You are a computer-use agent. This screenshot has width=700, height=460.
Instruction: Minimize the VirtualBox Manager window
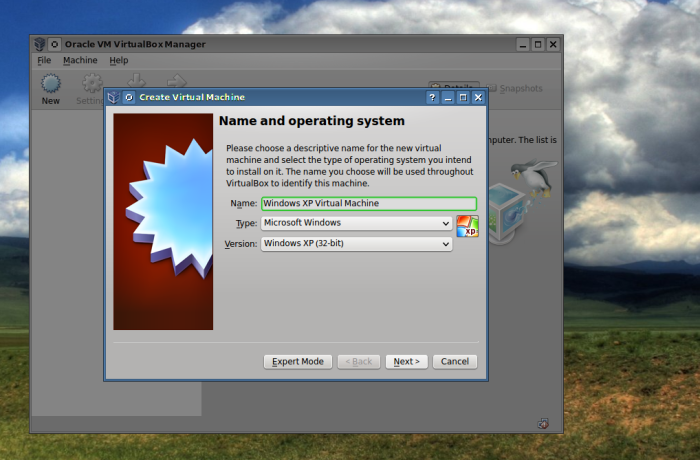(523, 44)
